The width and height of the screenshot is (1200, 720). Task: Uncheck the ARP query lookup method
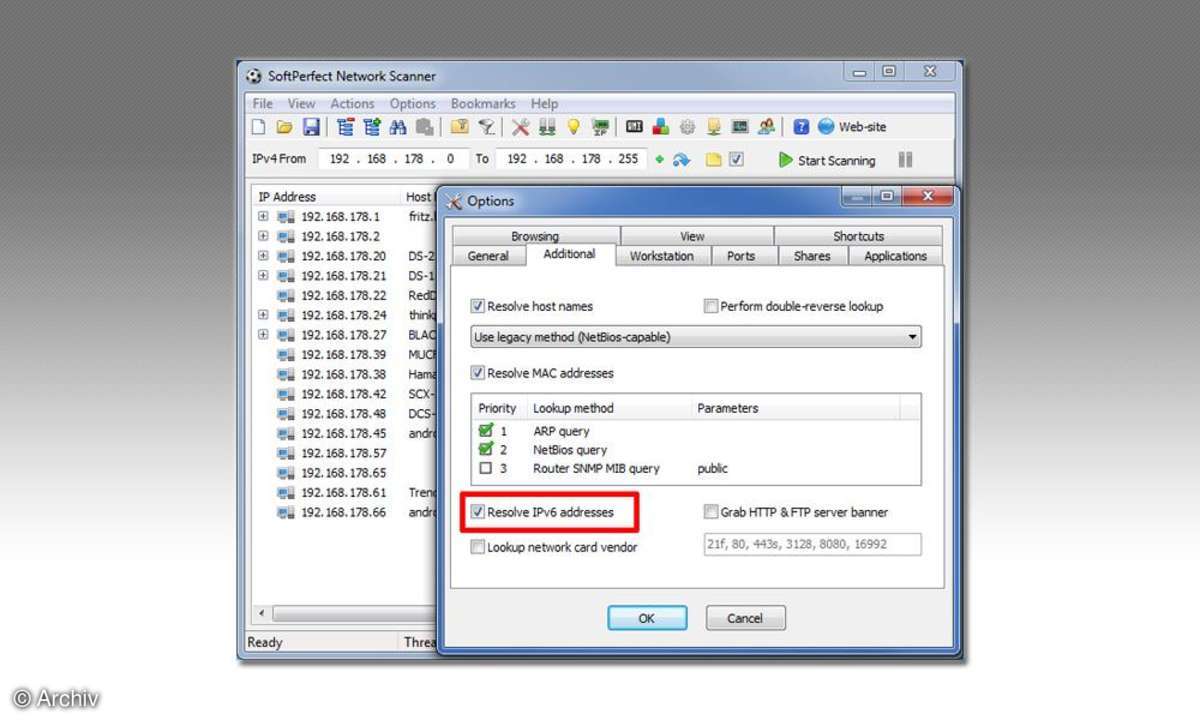(486, 431)
